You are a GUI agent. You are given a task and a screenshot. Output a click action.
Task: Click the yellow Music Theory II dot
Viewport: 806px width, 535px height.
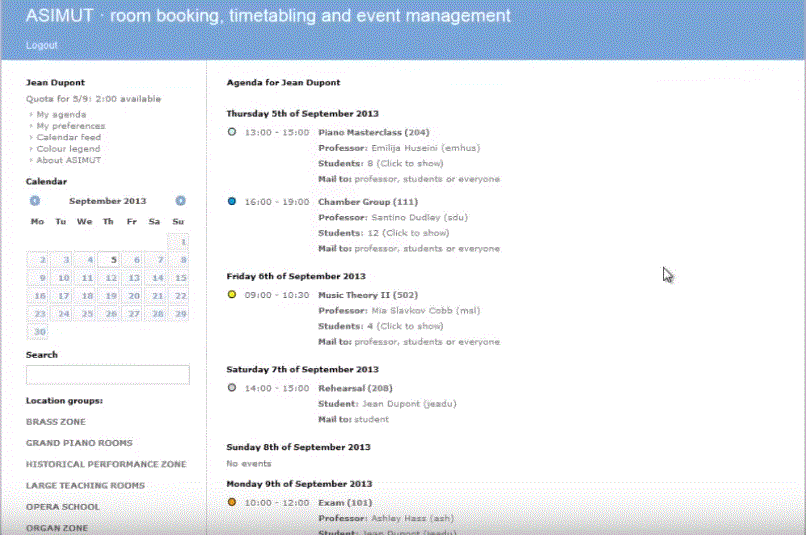click(x=232, y=295)
